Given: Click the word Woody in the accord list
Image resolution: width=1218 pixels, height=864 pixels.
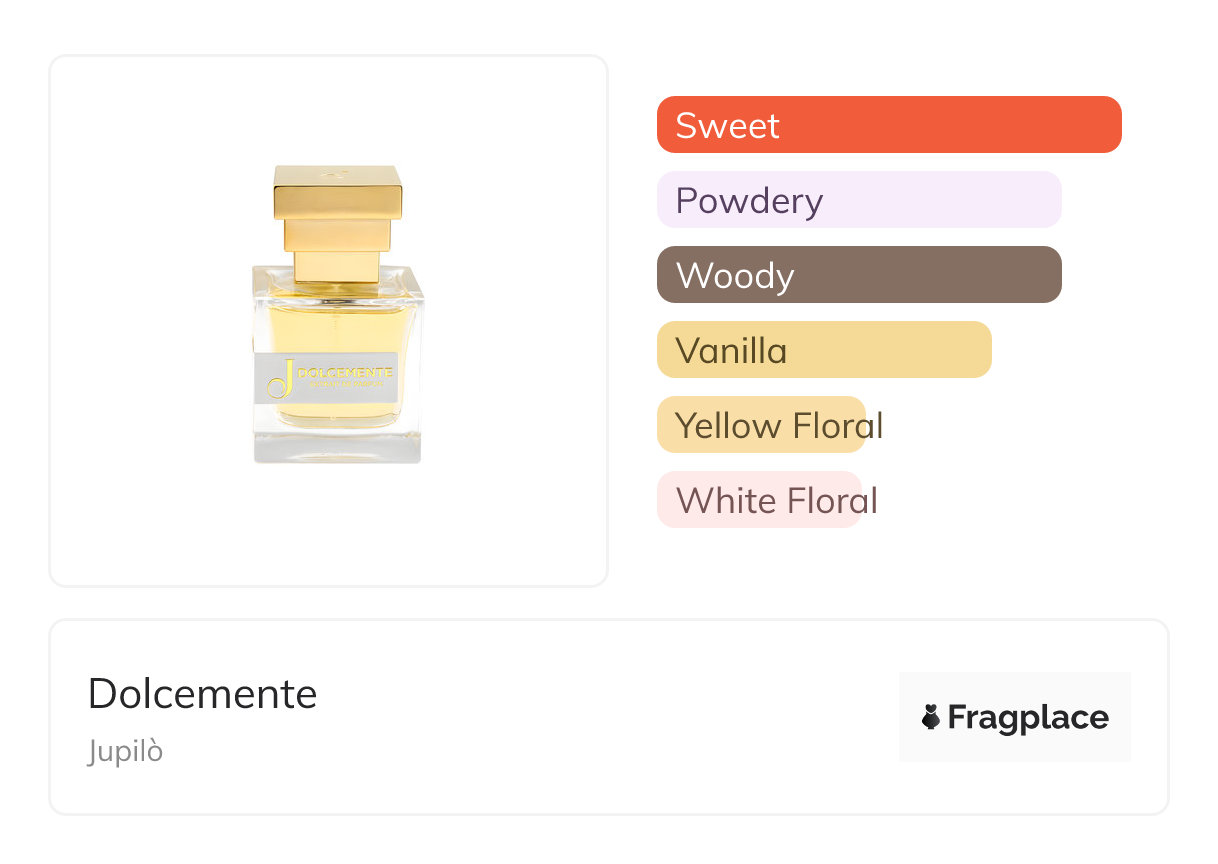Looking at the screenshot, I should point(735,275).
